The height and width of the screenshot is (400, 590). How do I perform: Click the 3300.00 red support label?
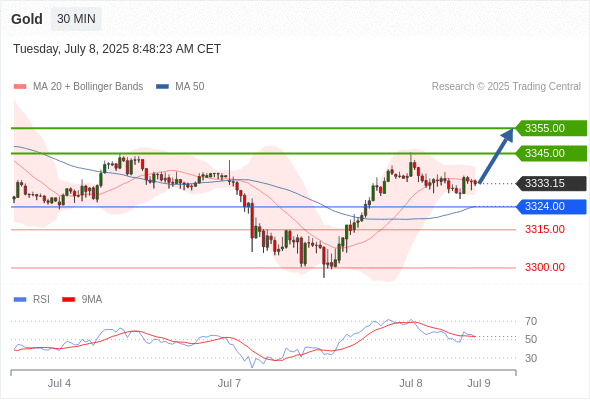coord(545,267)
